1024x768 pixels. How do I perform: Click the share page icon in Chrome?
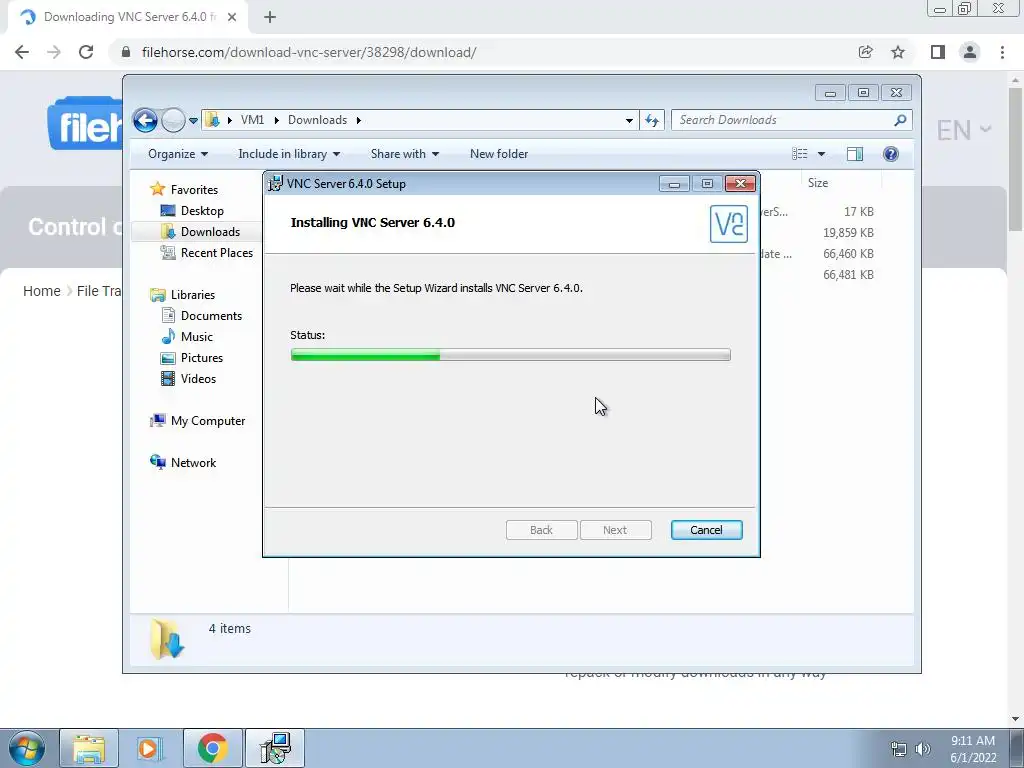point(865,52)
